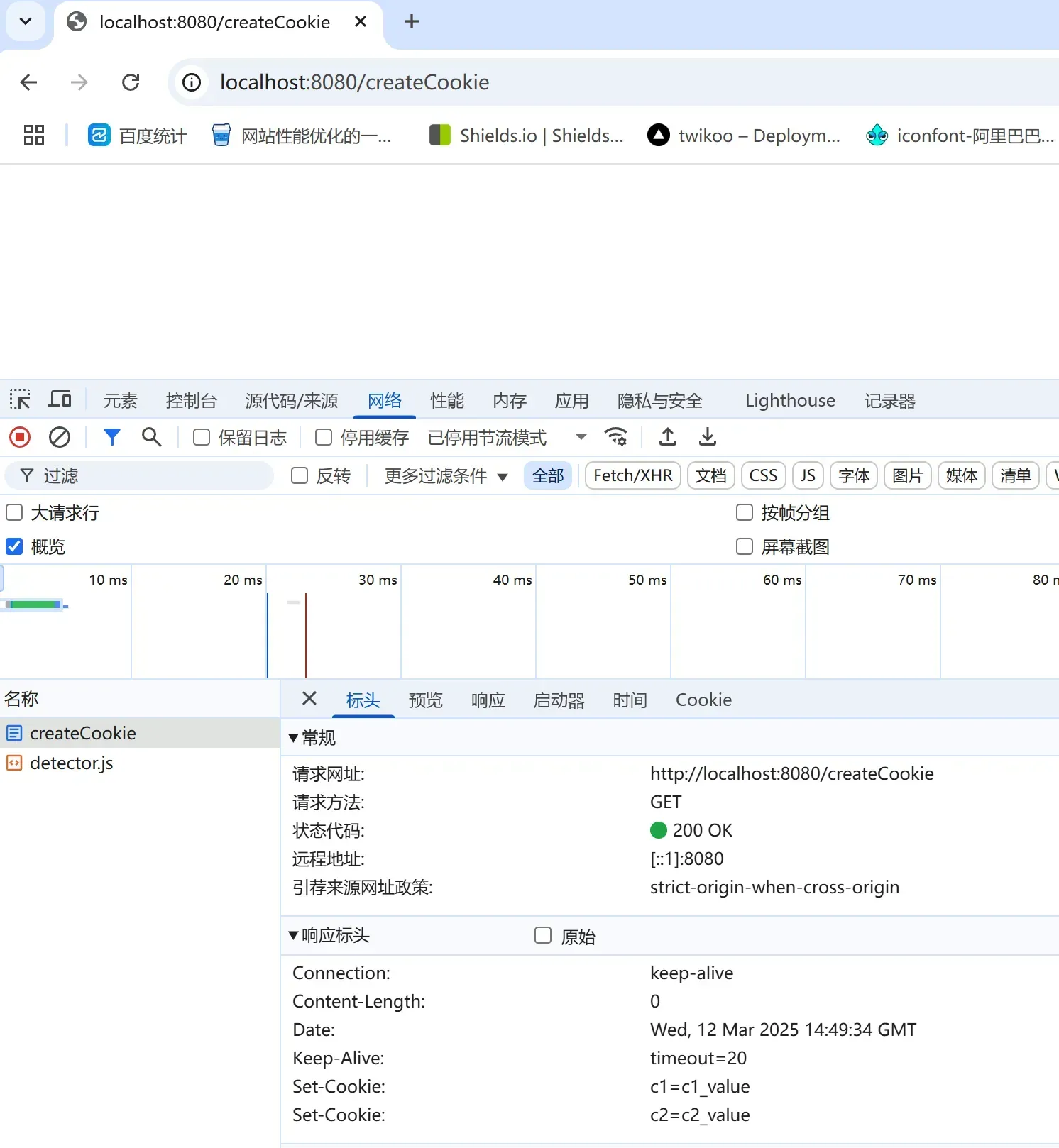The width and height of the screenshot is (1059, 1148).
Task: Click the 过滤 filter input field
Action: coord(149,476)
